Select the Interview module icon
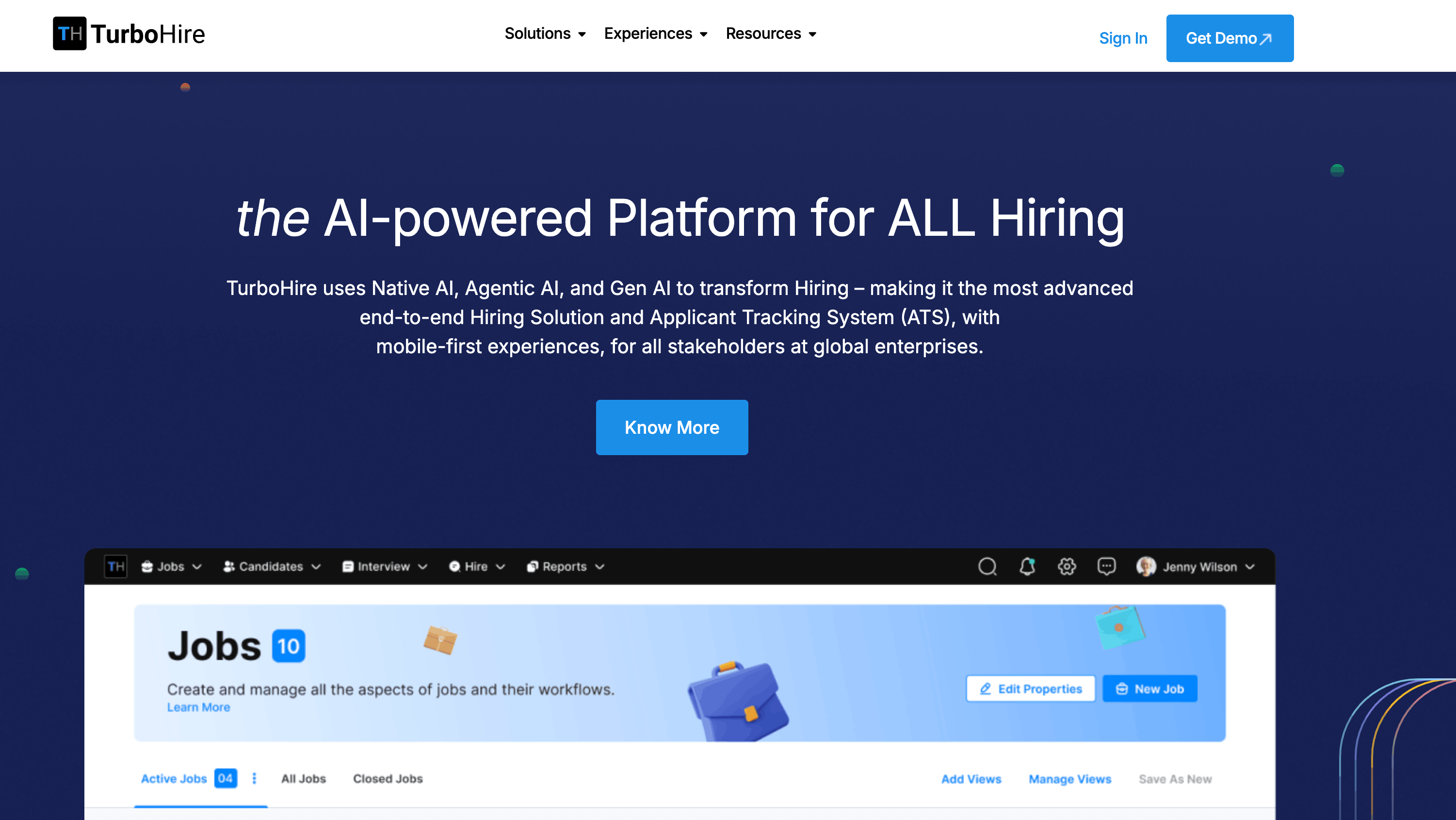This screenshot has height=820, width=1456. click(x=348, y=566)
